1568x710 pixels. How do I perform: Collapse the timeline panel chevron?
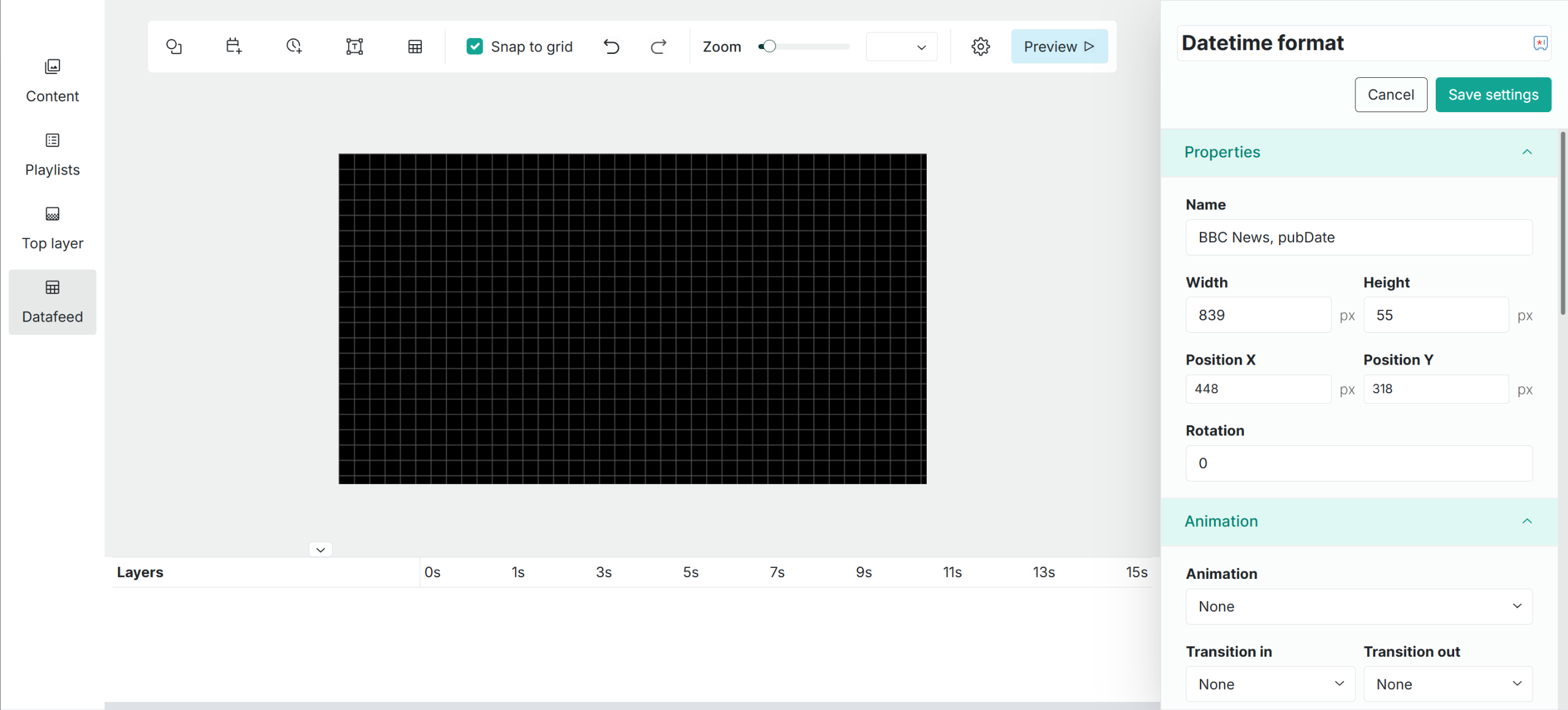coord(320,549)
